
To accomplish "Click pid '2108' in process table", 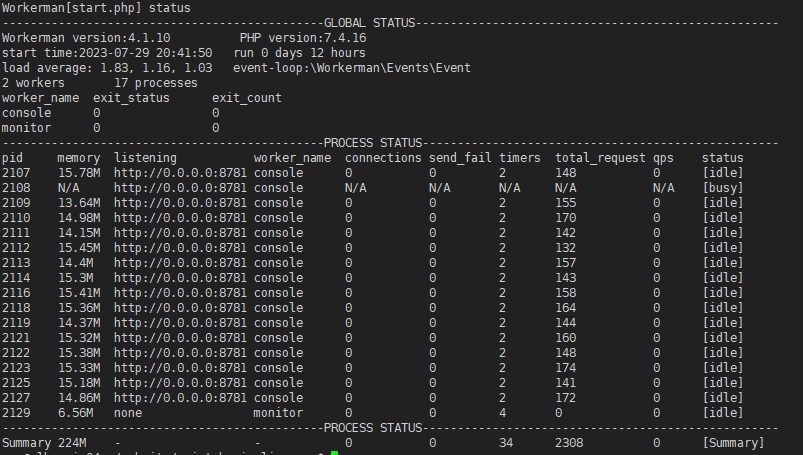I will (x=16, y=188).
